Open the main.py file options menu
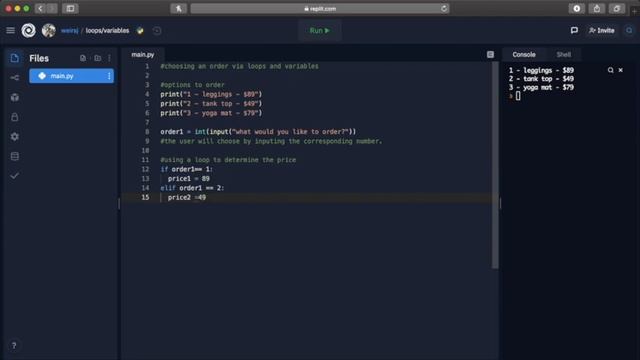The image size is (640, 360). click(x=109, y=76)
